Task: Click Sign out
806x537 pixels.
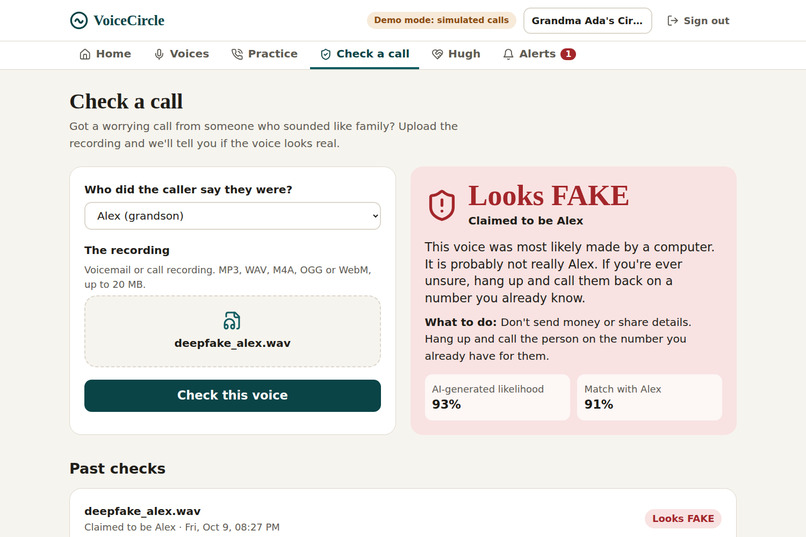Action: (x=698, y=21)
